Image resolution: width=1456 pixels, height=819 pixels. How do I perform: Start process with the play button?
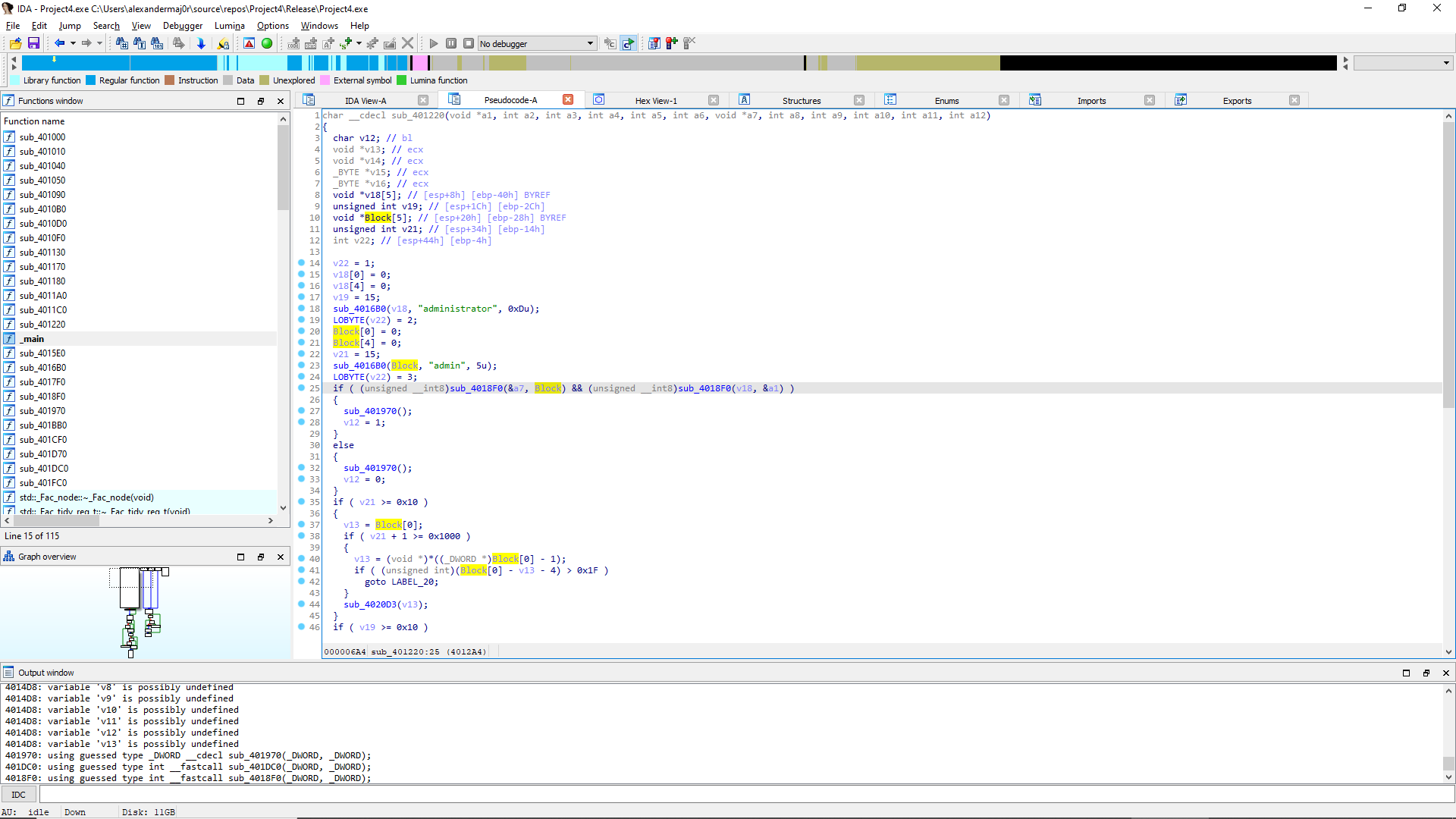point(434,43)
